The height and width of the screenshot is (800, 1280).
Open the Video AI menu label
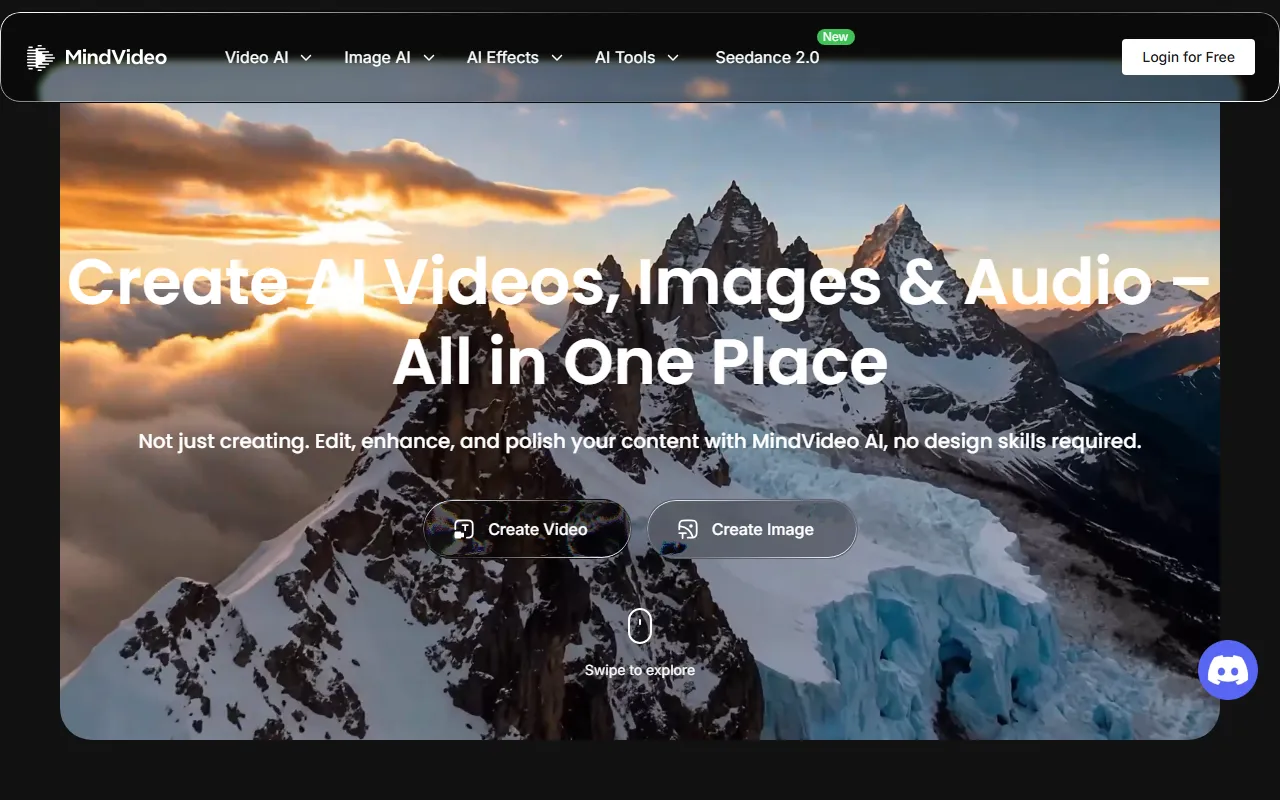(256, 58)
